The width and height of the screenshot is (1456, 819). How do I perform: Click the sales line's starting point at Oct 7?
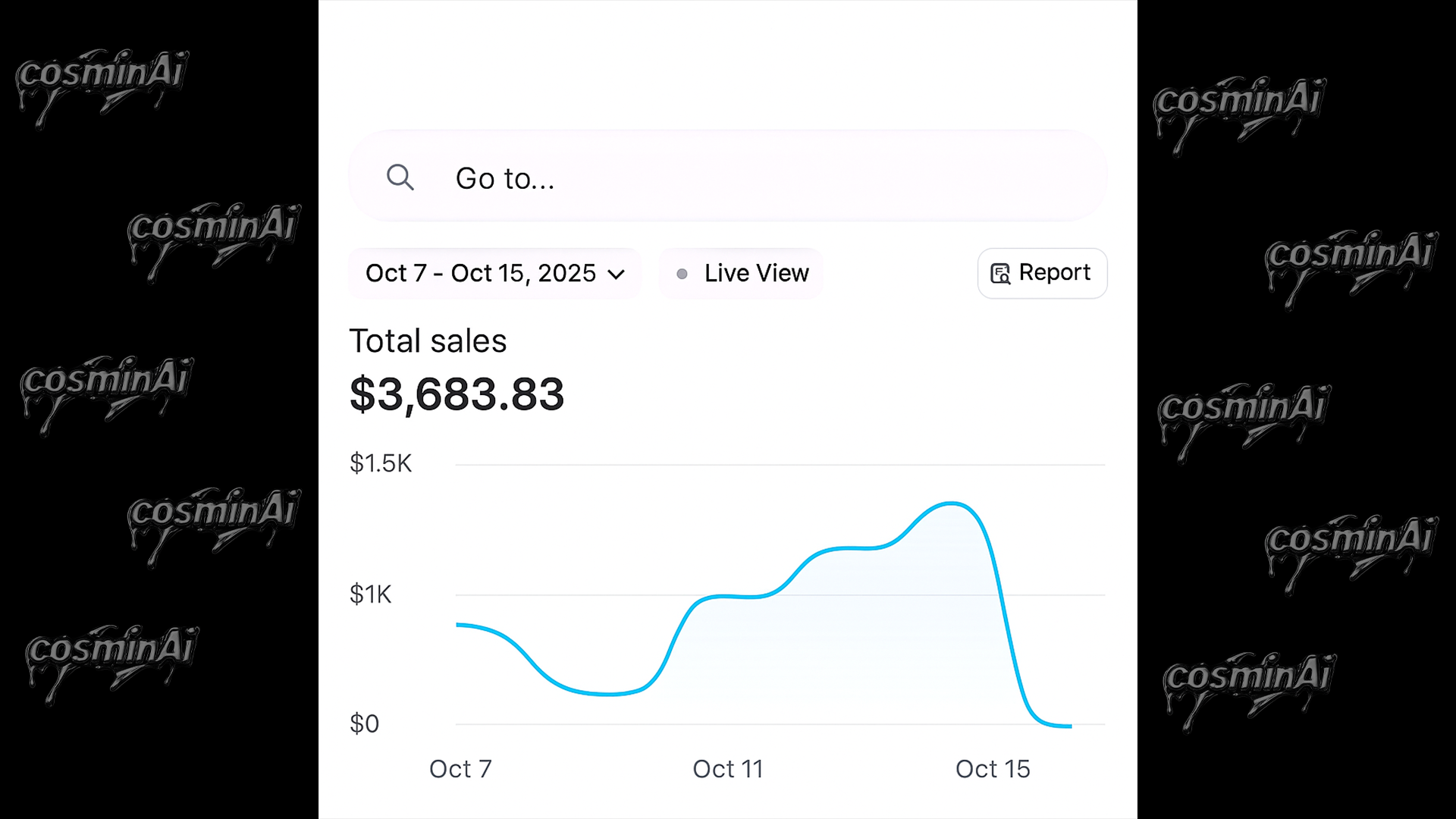pos(458,625)
